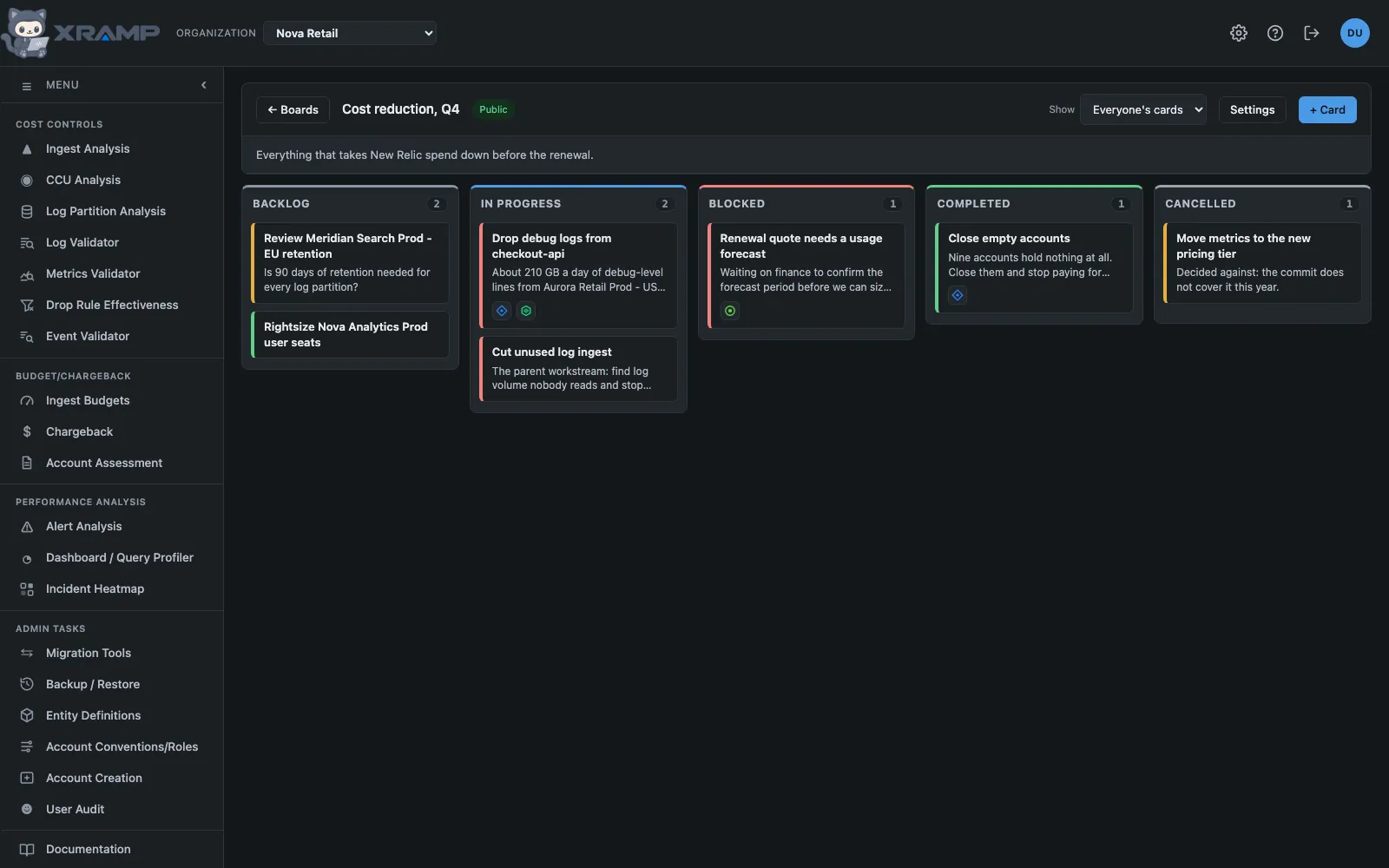Click Ingest Analysis sidebar icon
Screen dimensions: 1389x868
tap(27, 149)
